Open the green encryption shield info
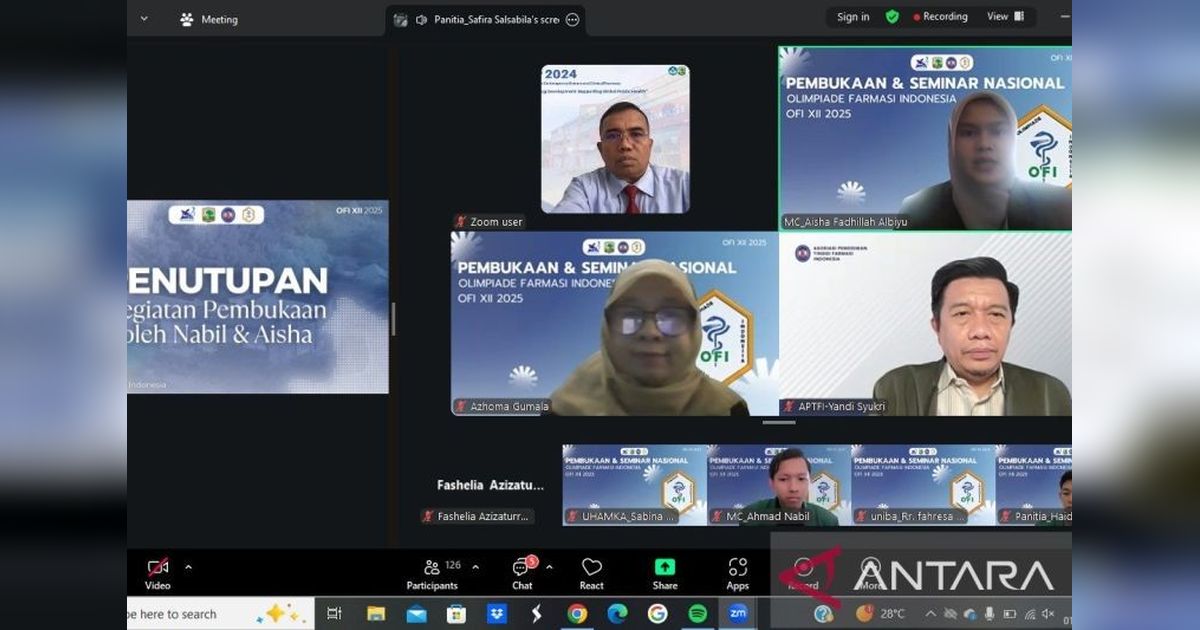This screenshot has width=1200, height=630. (892, 17)
